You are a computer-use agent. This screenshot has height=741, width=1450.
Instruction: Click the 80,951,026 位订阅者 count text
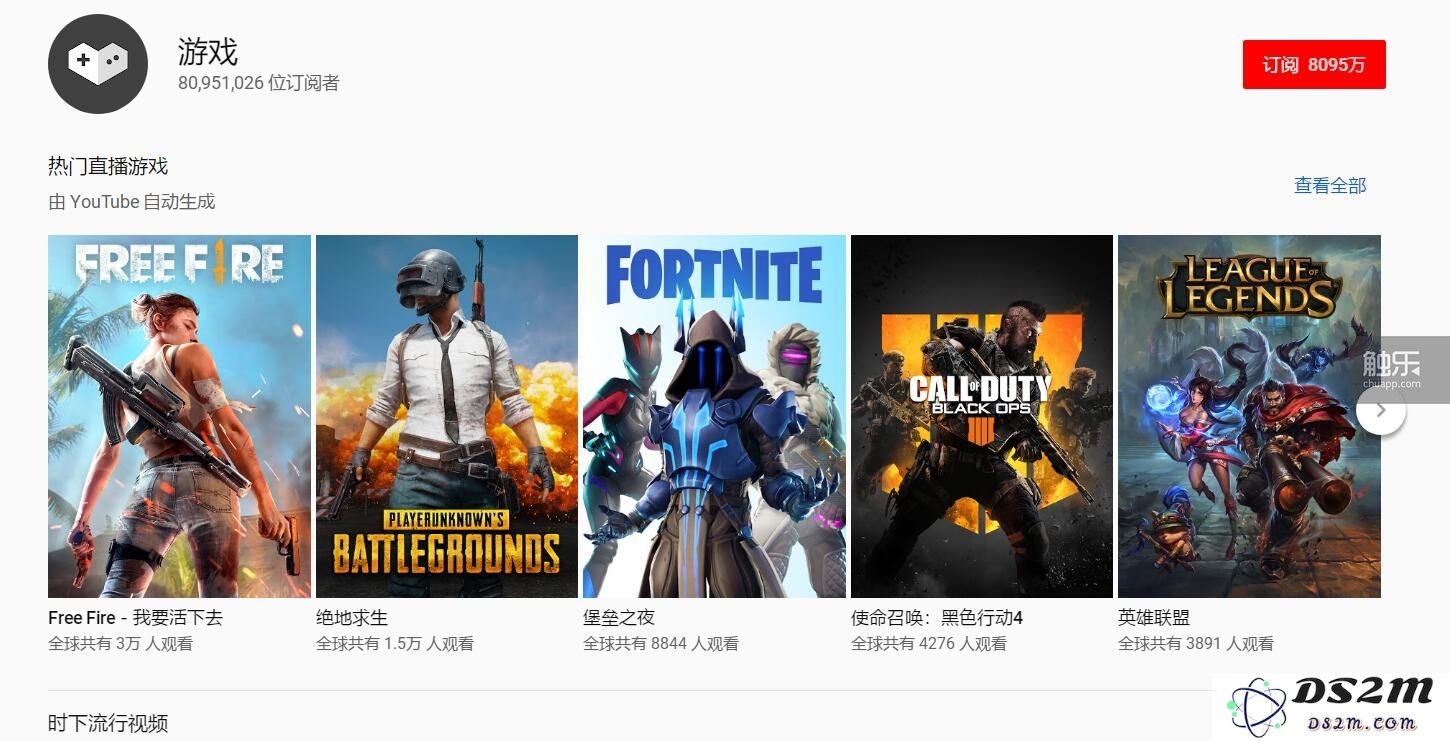(x=259, y=83)
